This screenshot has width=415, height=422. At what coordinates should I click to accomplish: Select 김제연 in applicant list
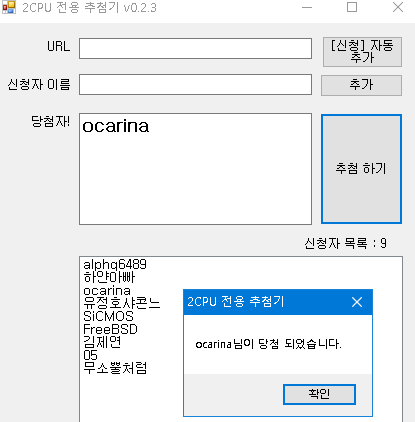102,342
